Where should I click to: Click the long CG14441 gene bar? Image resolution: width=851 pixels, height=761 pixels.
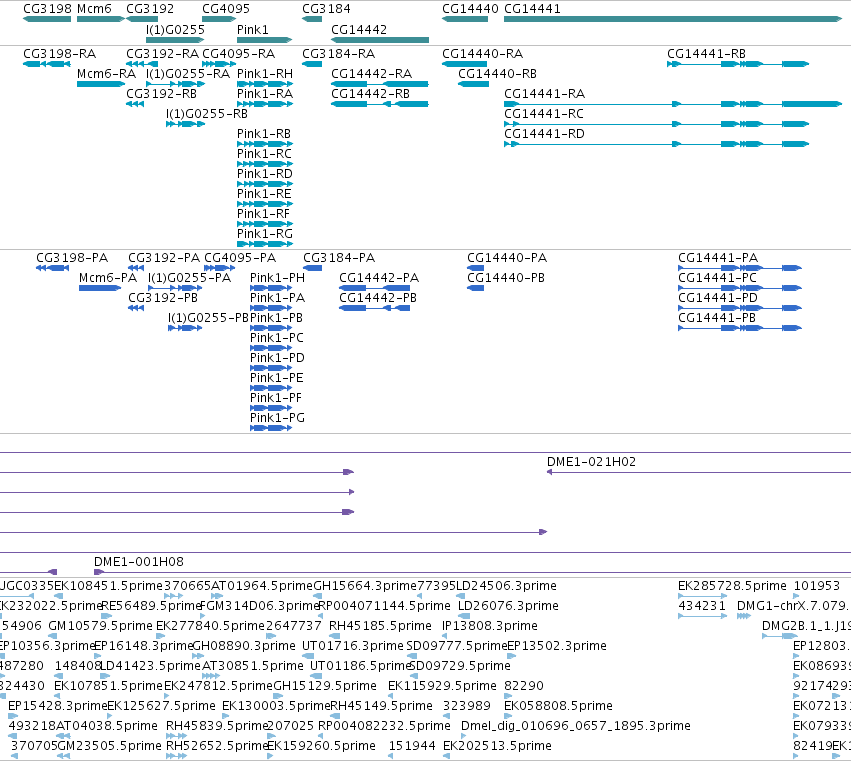(x=673, y=19)
